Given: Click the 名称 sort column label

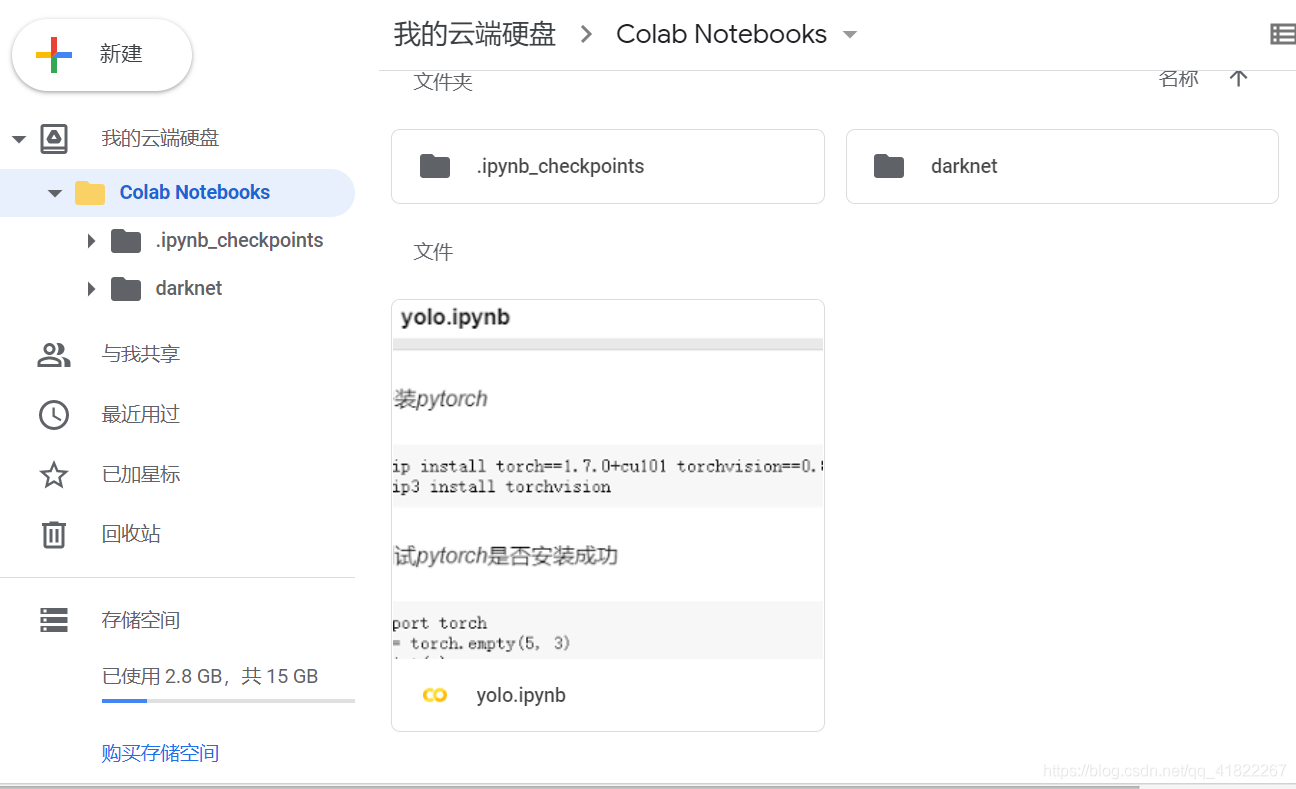Looking at the screenshot, I should click(x=1179, y=78).
